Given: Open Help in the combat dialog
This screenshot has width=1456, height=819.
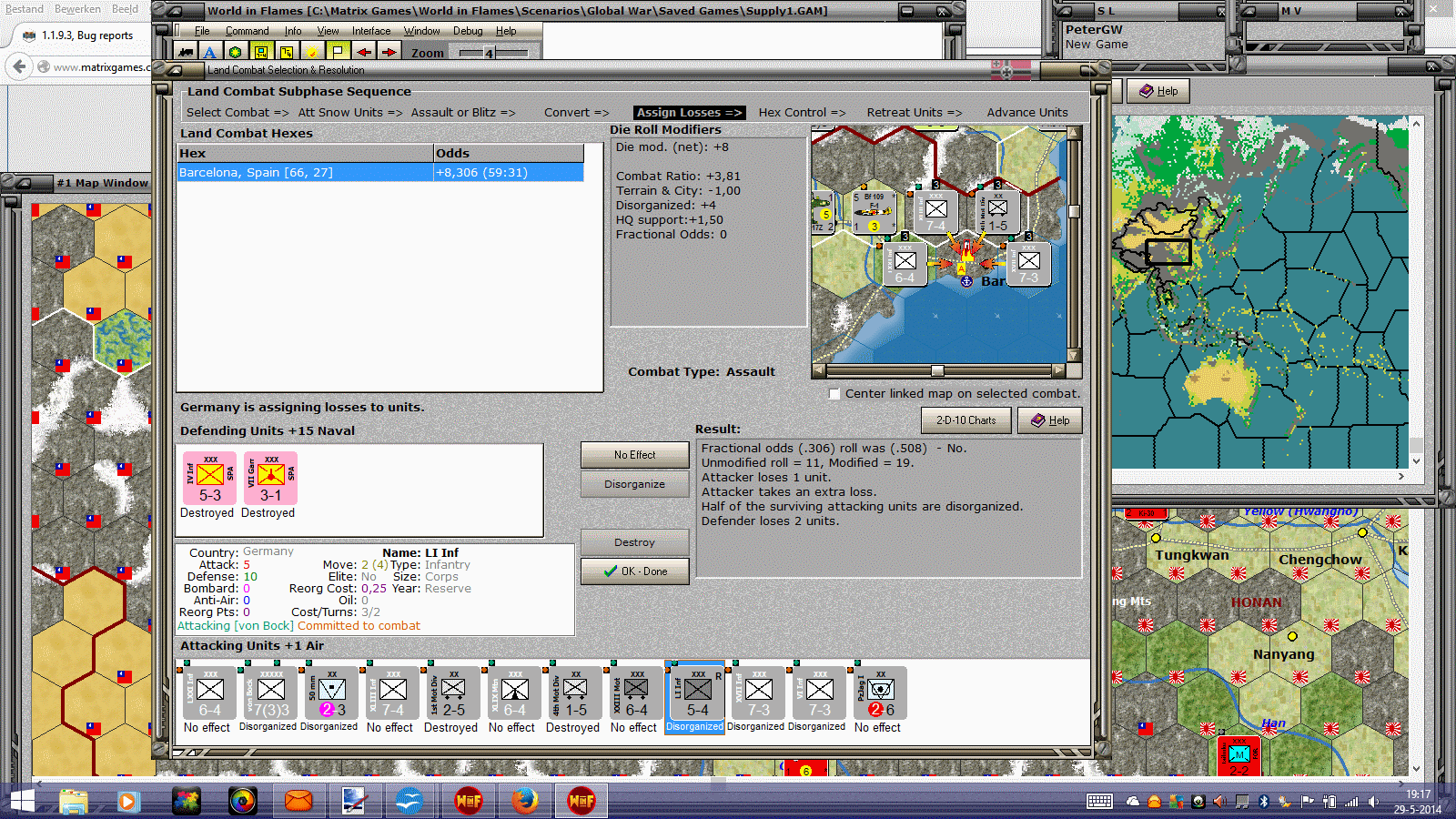Looking at the screenshot, I should [x=1050, y=420].
